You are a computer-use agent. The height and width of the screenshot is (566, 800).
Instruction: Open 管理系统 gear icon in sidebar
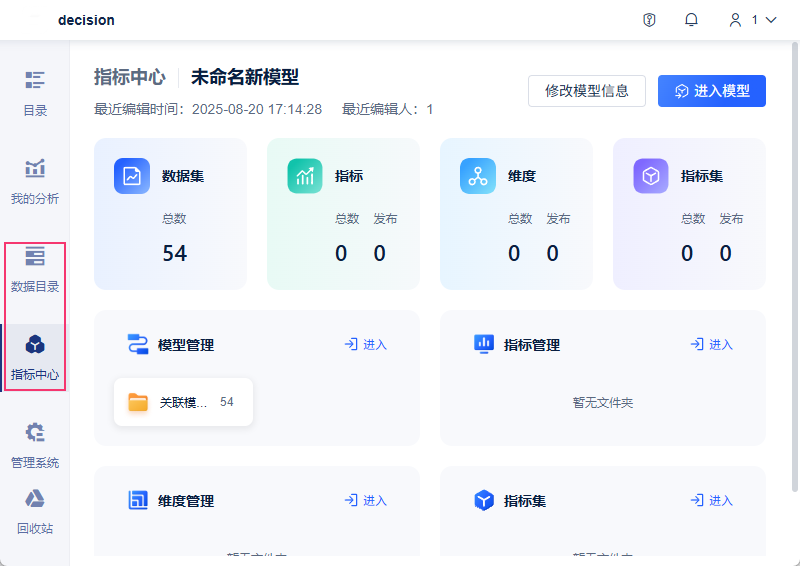coord(35,432)
